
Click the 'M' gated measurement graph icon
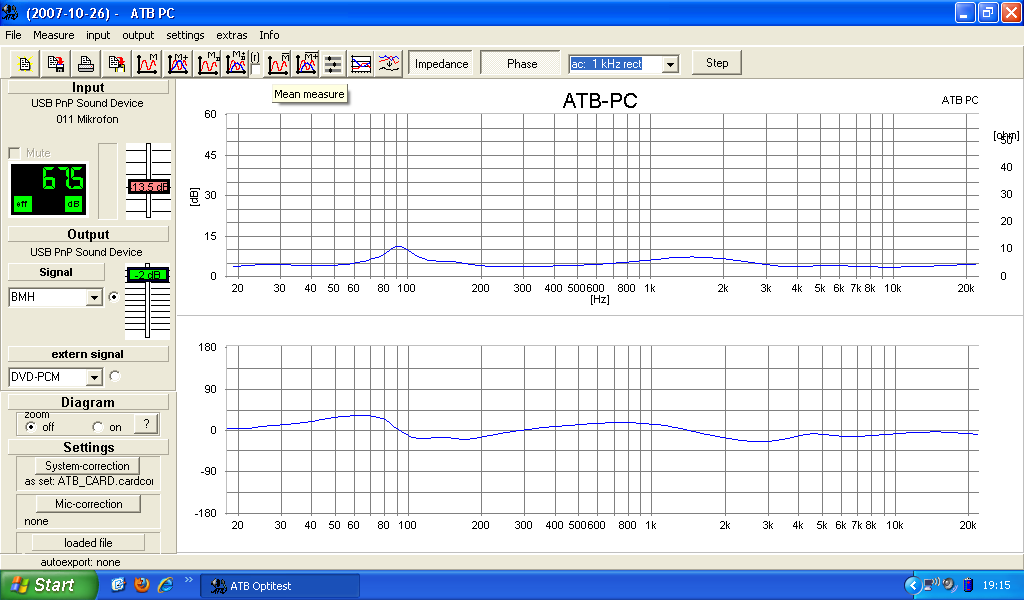[x=208, y=64]
